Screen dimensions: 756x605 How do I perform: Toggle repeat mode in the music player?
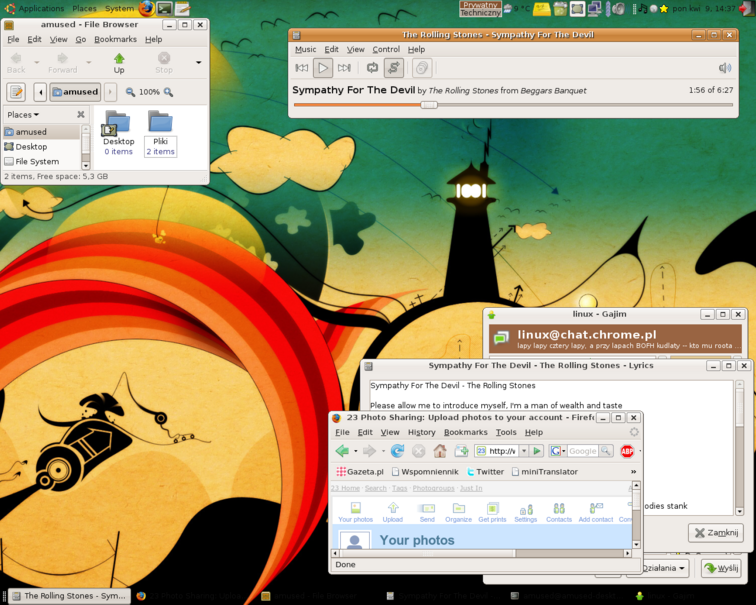pyautogui.click(x=372, y=68)
